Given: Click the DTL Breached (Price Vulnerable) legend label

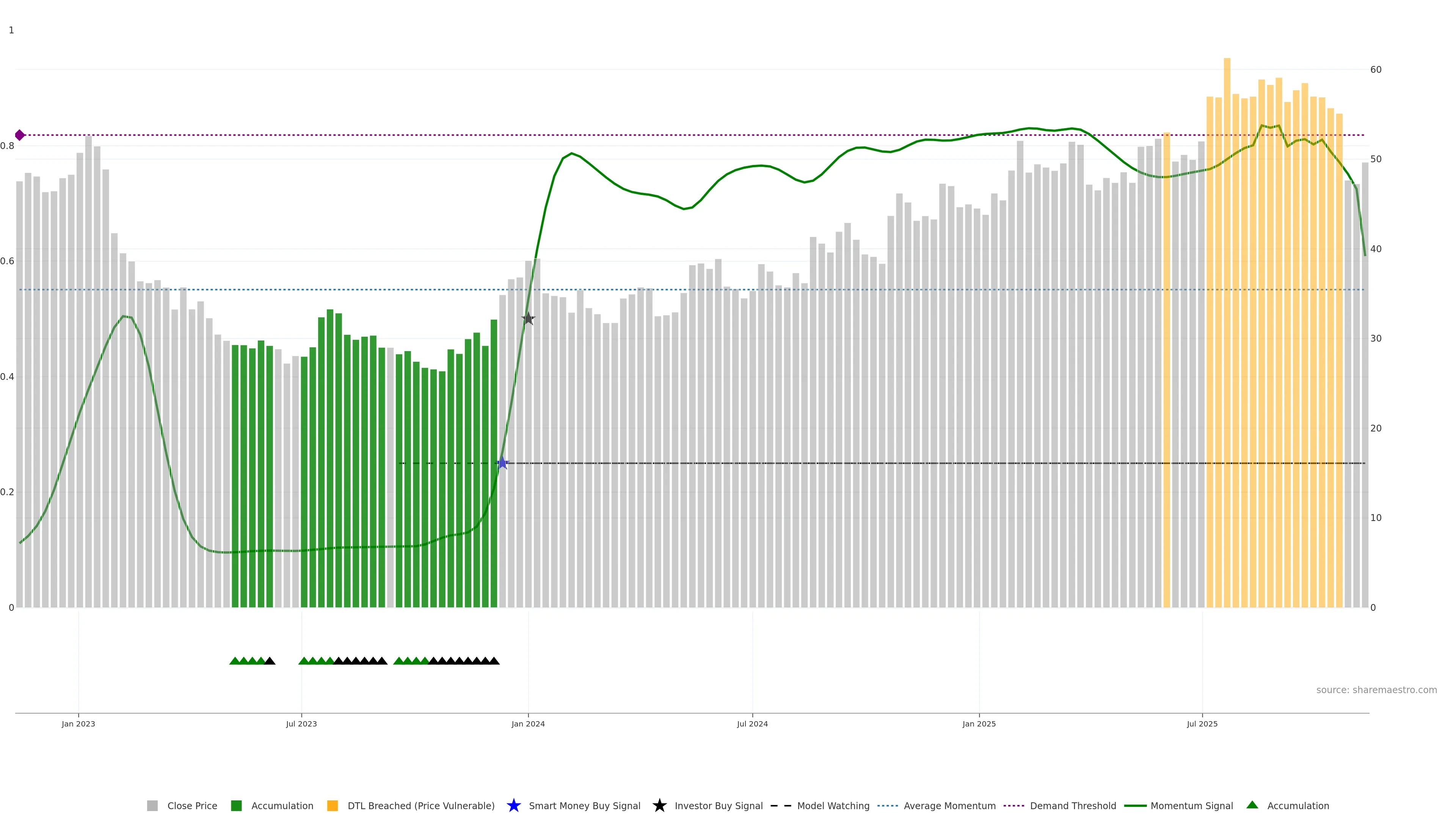Looking at the screenshot, I should pyautogui.click(x=420, y=805).
